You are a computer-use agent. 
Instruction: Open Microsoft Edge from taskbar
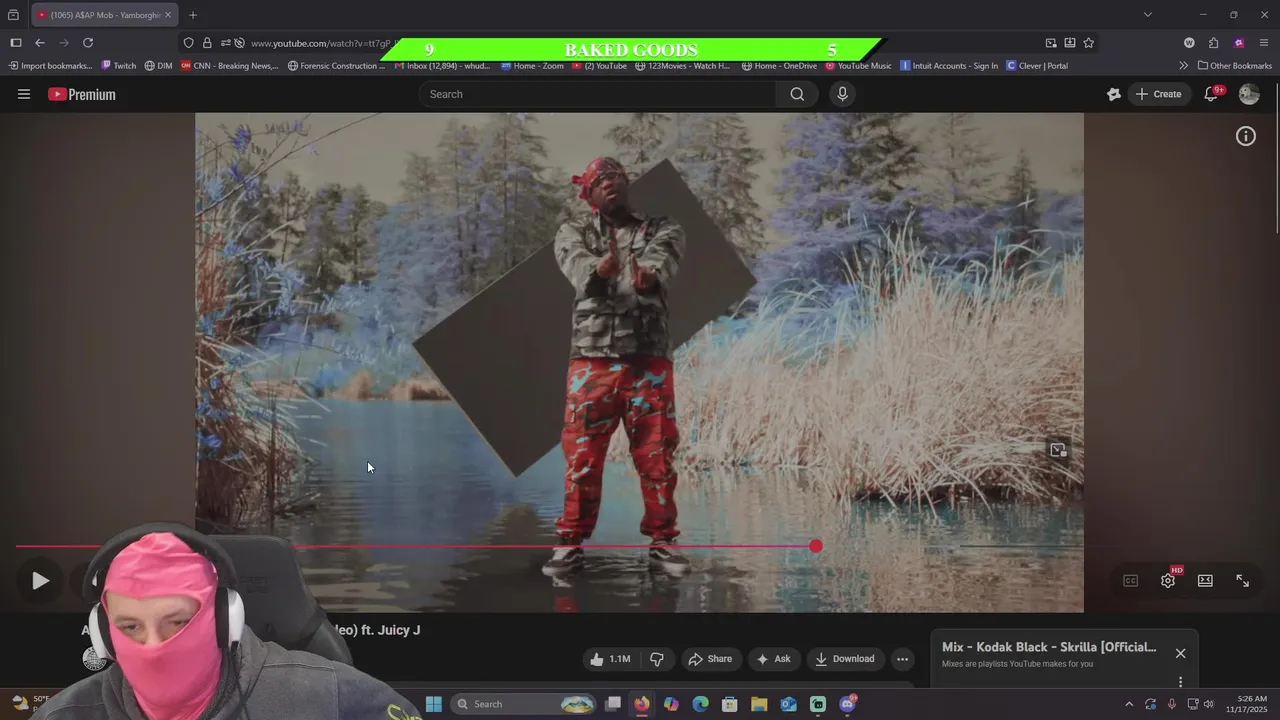point(701,704)
